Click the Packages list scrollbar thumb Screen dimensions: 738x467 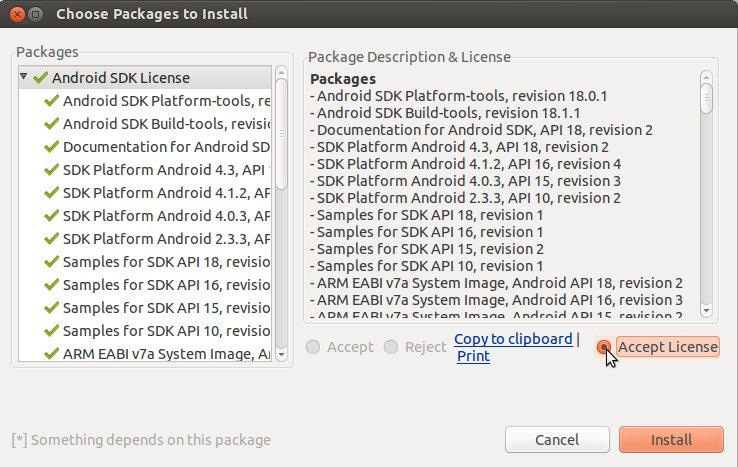(x=281, y=134)
